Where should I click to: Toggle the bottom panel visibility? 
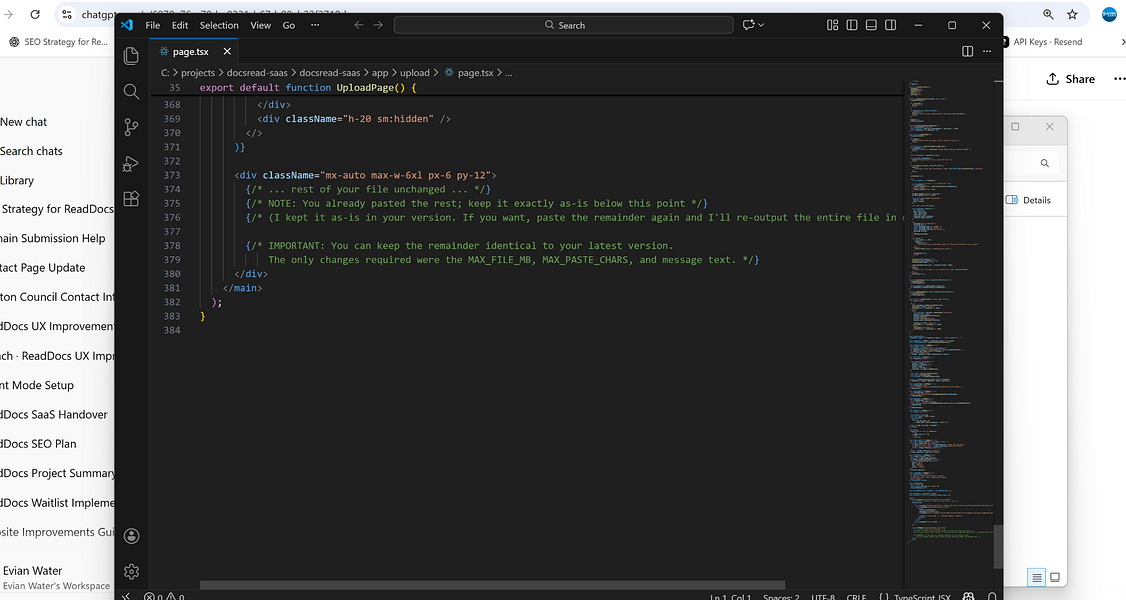click(x=871, y=24)
